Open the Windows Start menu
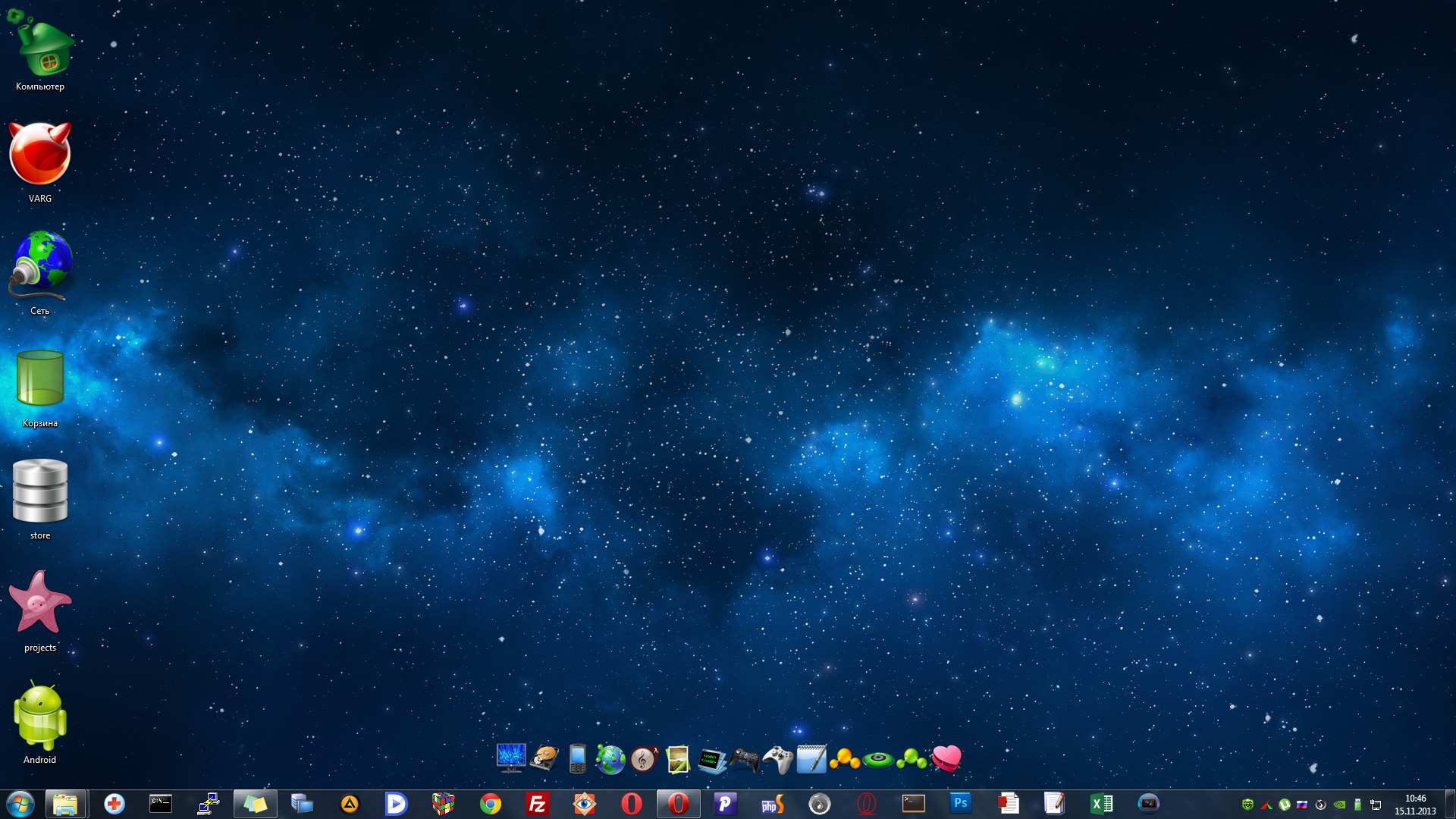Image resolution: width=1456 pixels, height=819 pixels. coord(20,804)
